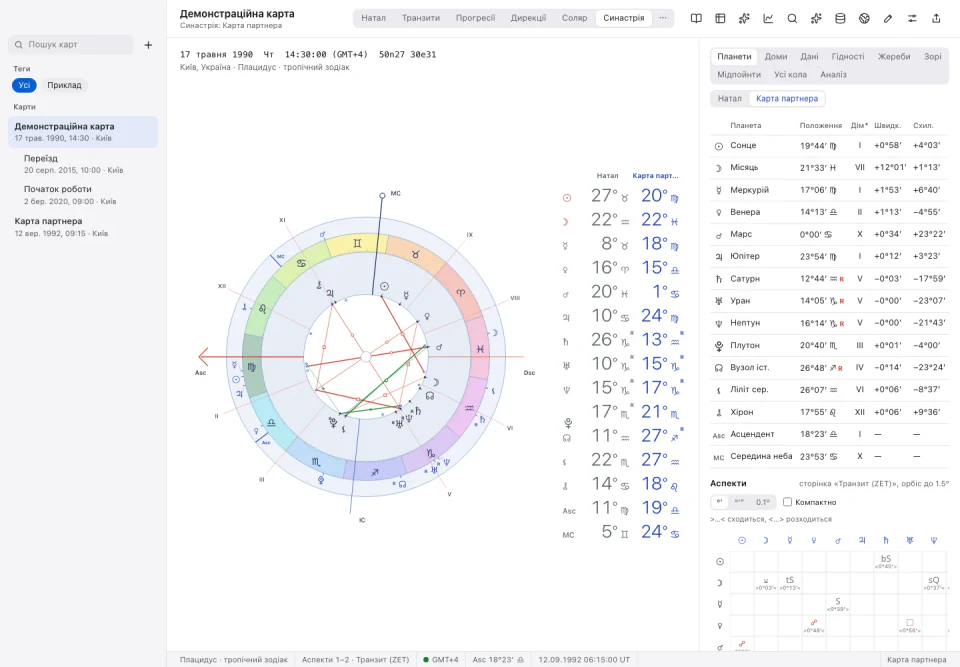
Task: Open the line graph toolbar icon
Action: (x=768, y=18)
